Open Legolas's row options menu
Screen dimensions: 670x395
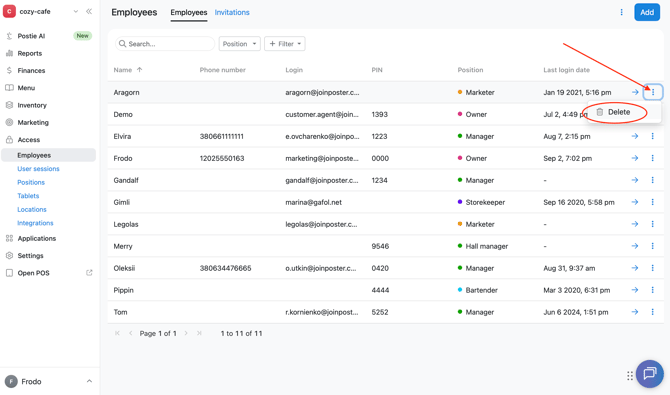[x=652, y=224]
